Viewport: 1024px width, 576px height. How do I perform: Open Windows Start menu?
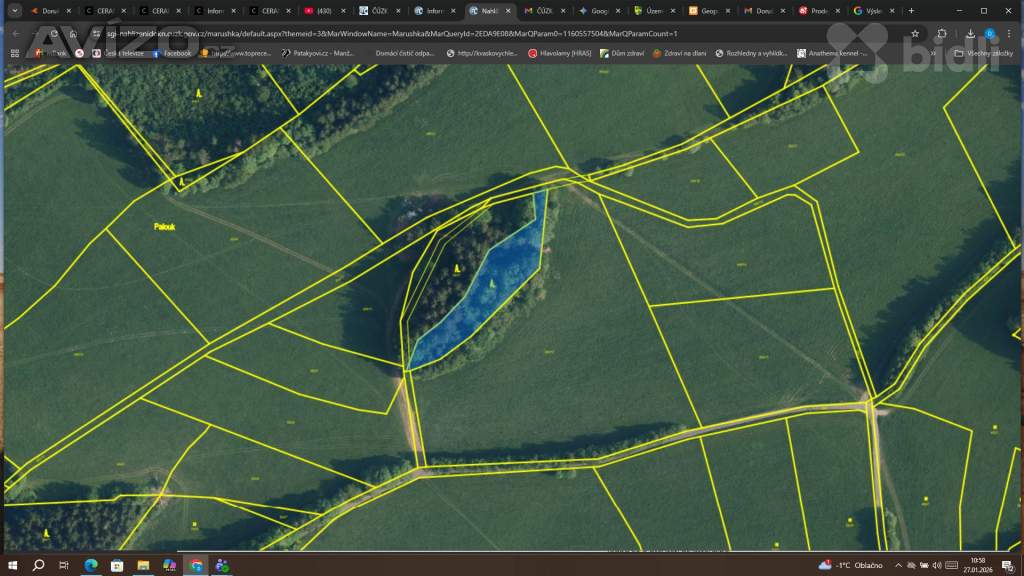pyautogui.click(x=13, y=565)
